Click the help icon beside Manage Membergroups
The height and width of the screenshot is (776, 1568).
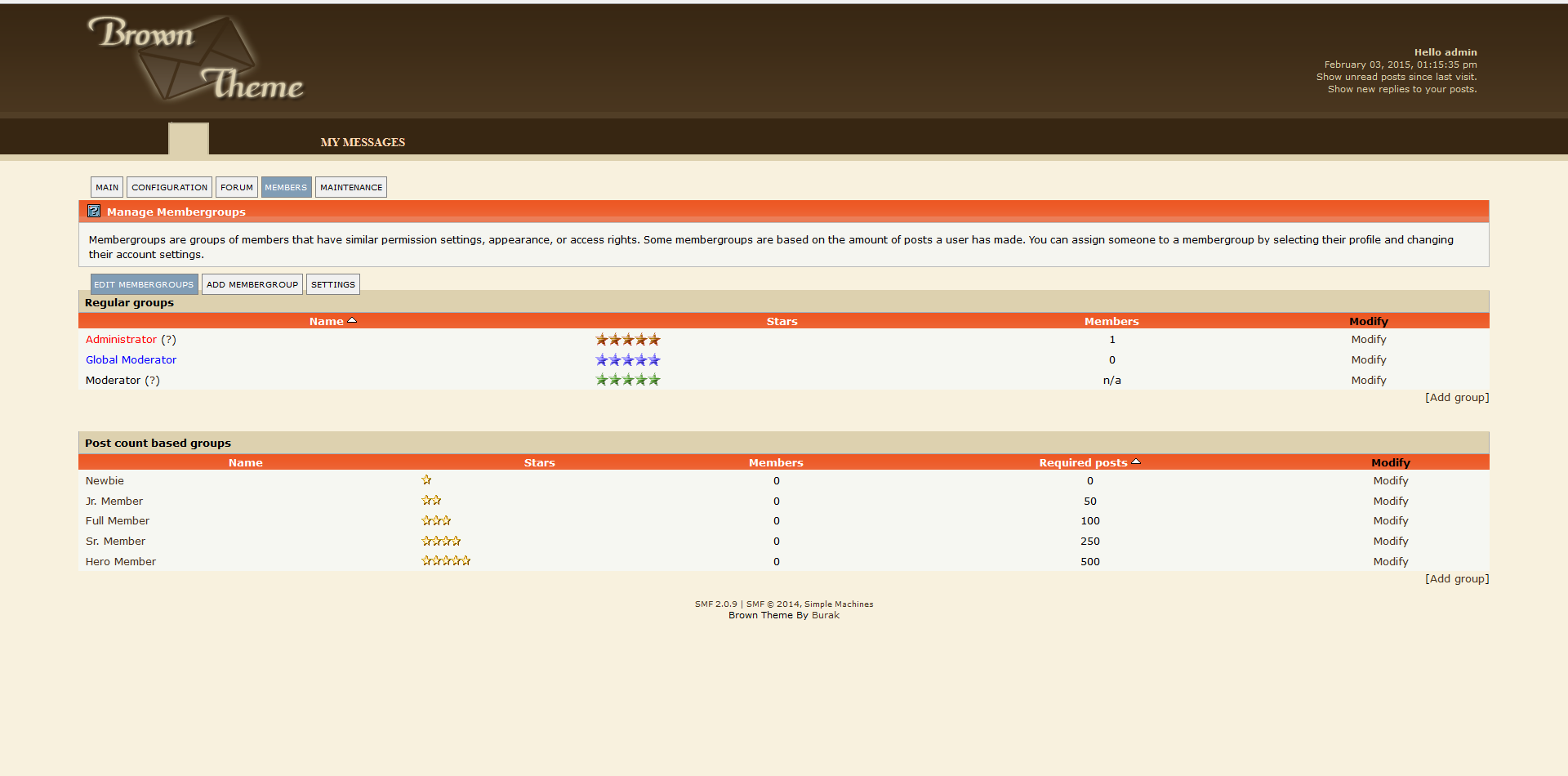(94, 212)
